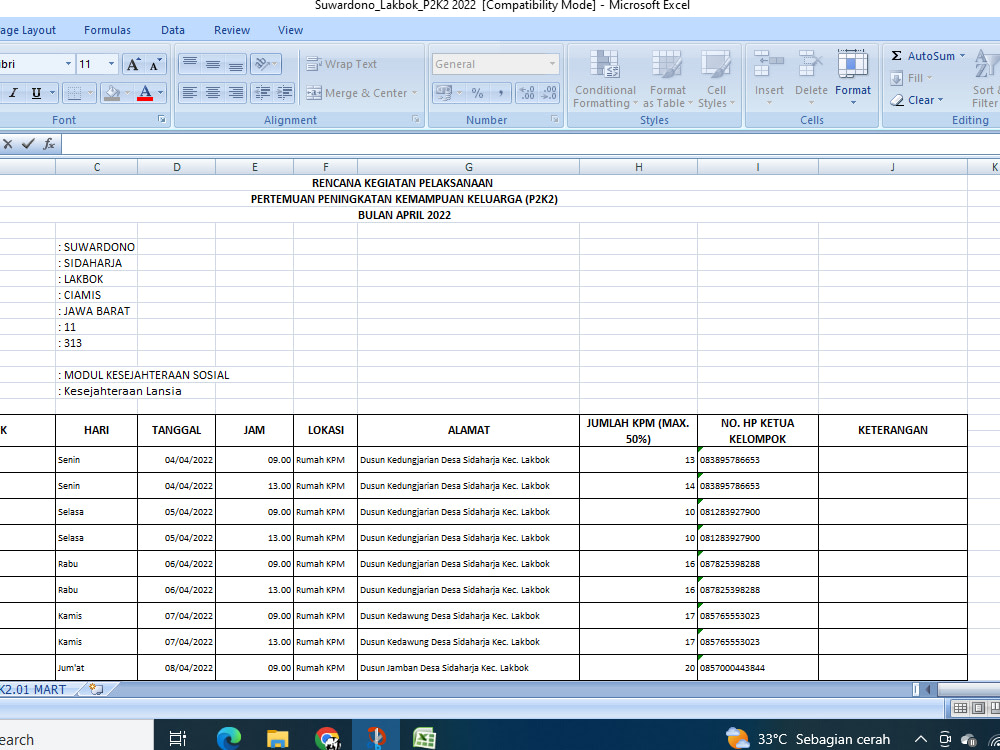
Task: Cancel the formula bar entry
Action: click(x=8, y=144)
